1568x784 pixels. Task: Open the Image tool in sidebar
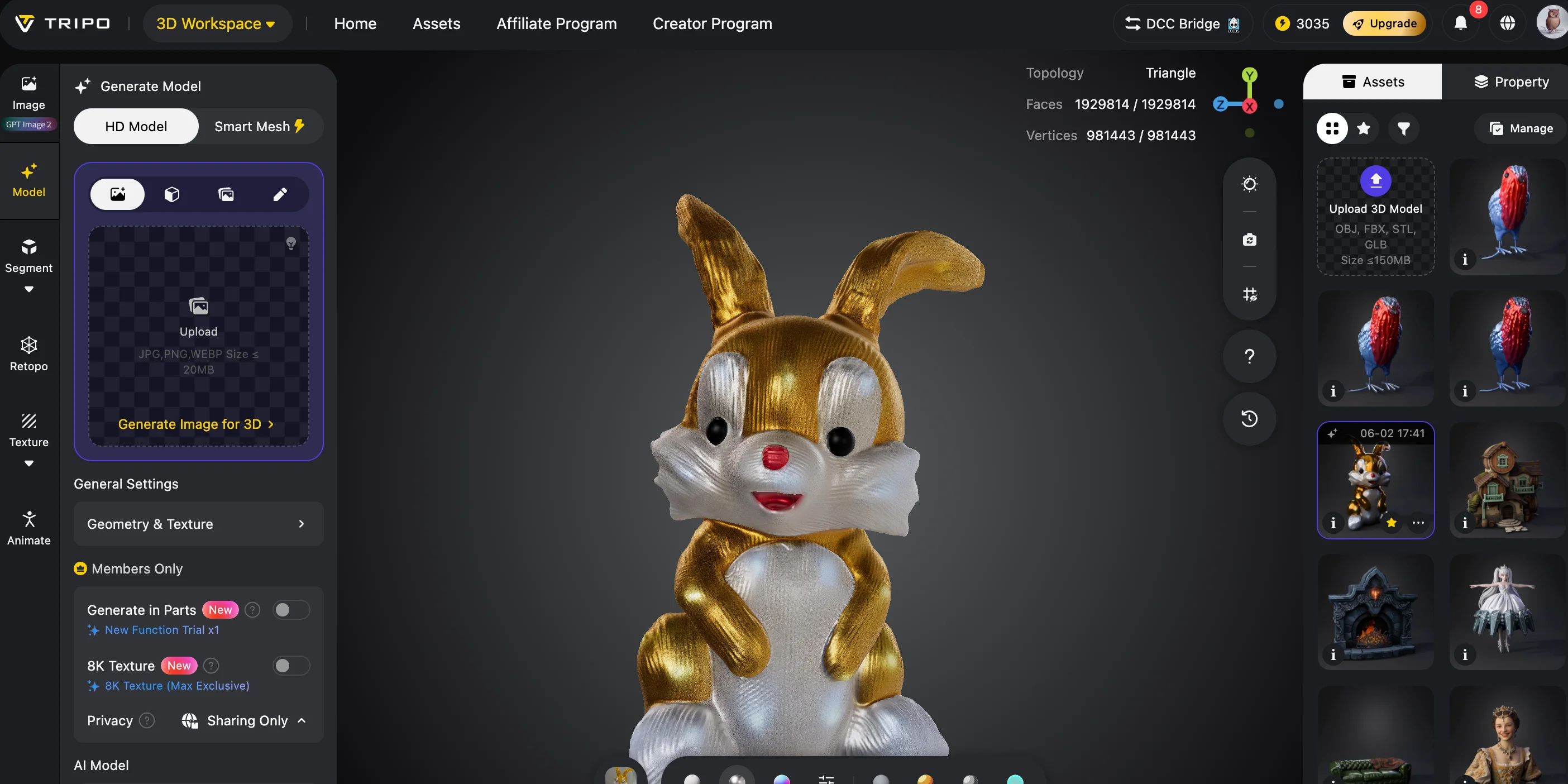pyautogui.click(x=28, y=102)
